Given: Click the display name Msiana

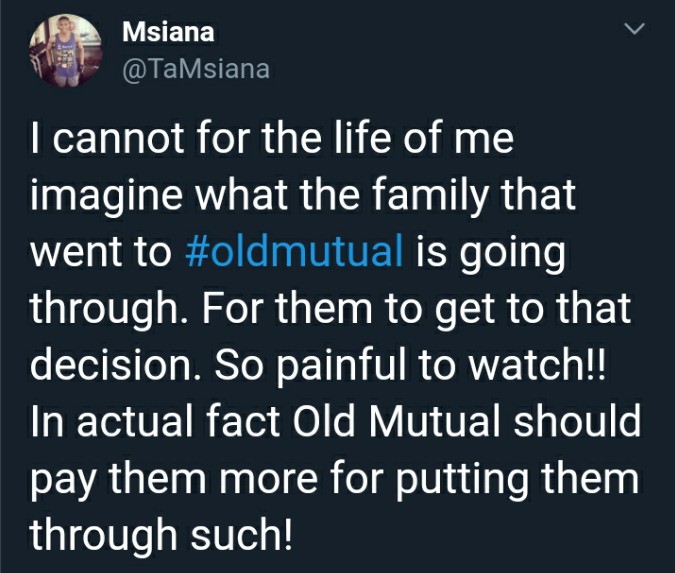Looking at the screenshot, I should 168,32.
